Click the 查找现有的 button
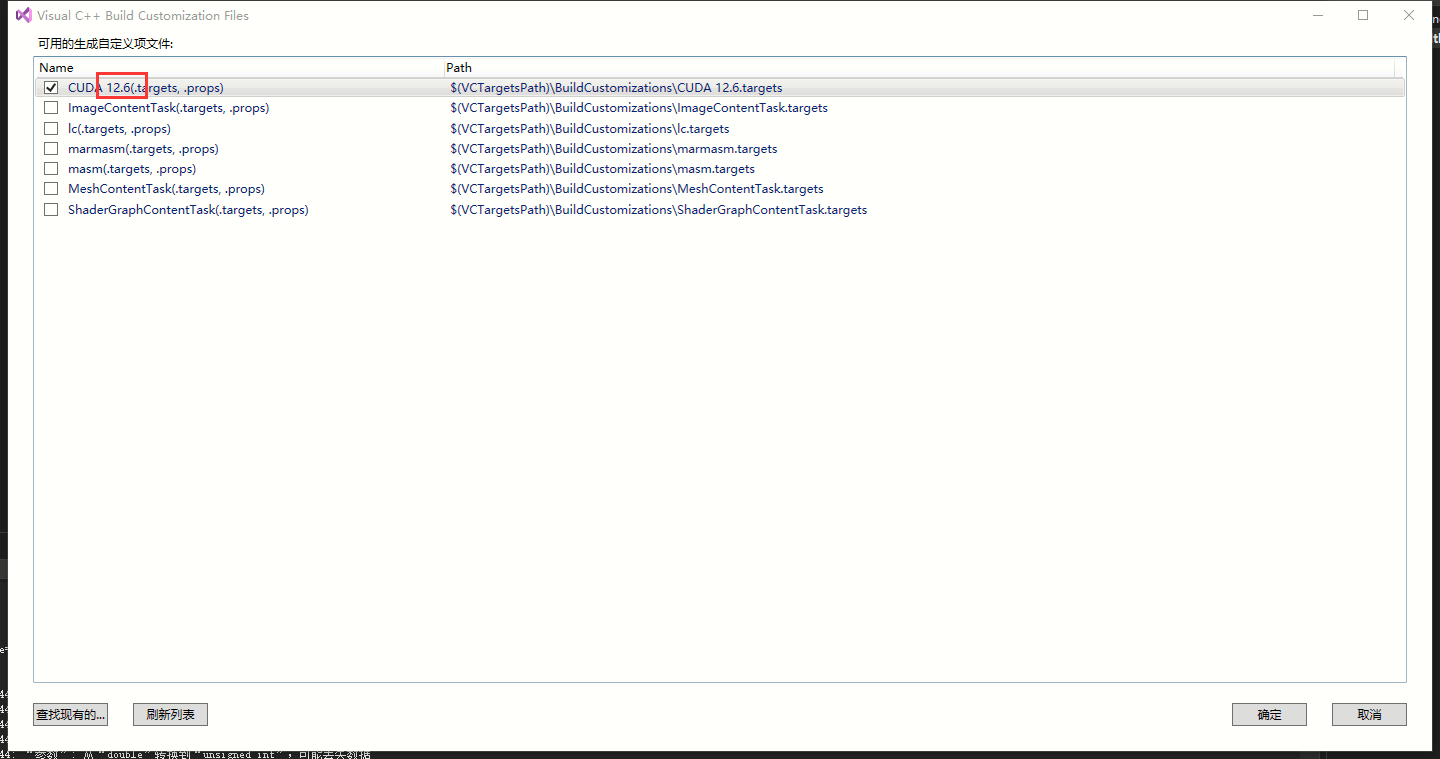This screenshot has width=1440, height=759. [x=70, y=714]
